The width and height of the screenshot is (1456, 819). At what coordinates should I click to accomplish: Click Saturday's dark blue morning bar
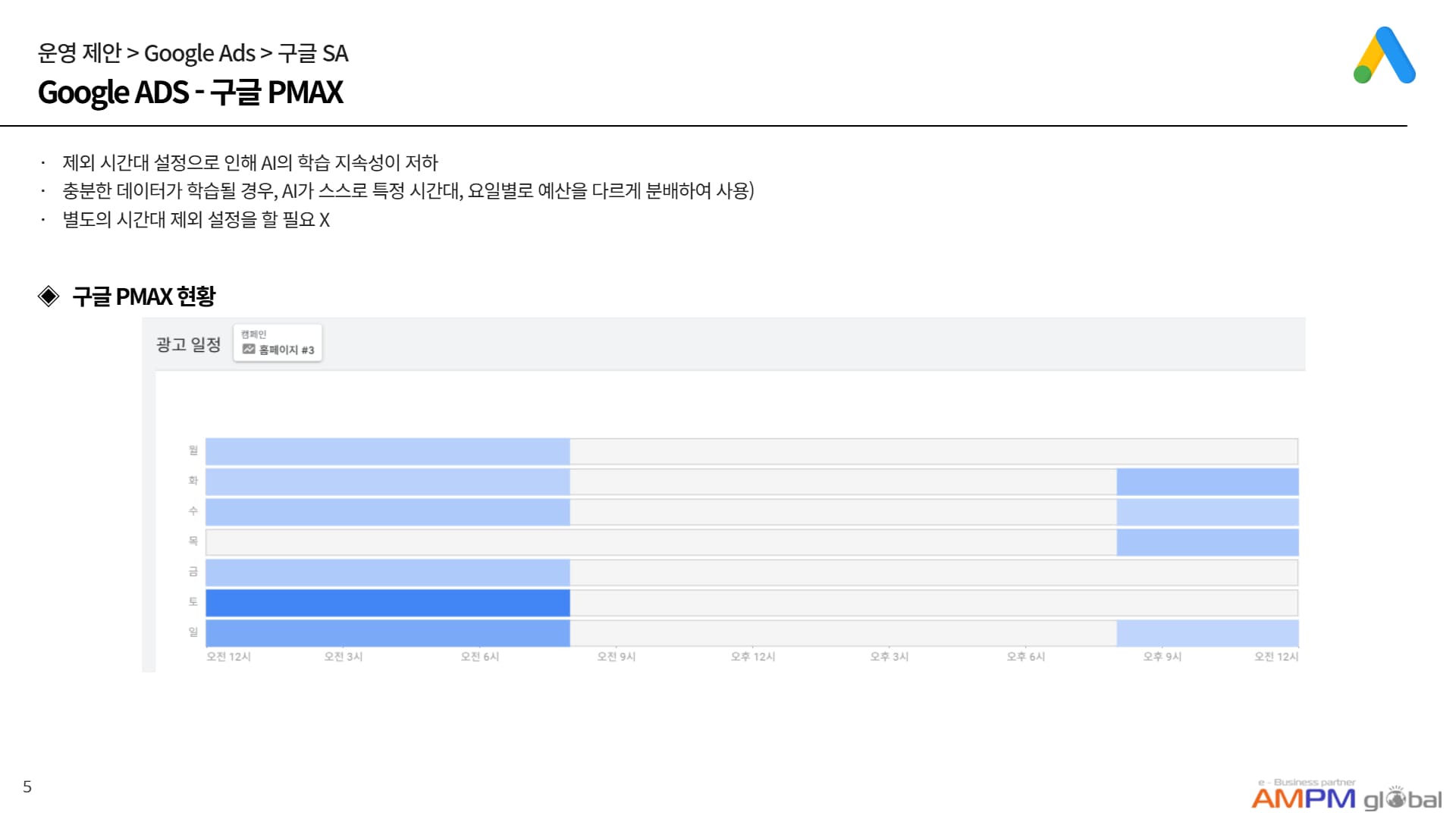coord(388,603)
